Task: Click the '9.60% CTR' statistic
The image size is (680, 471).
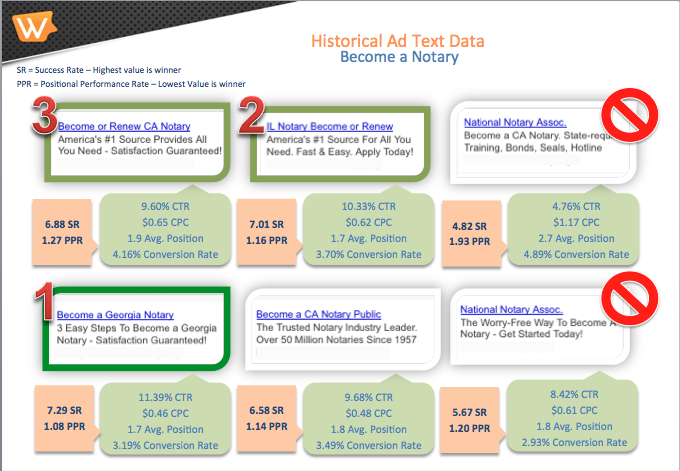Action: point(165,206)
